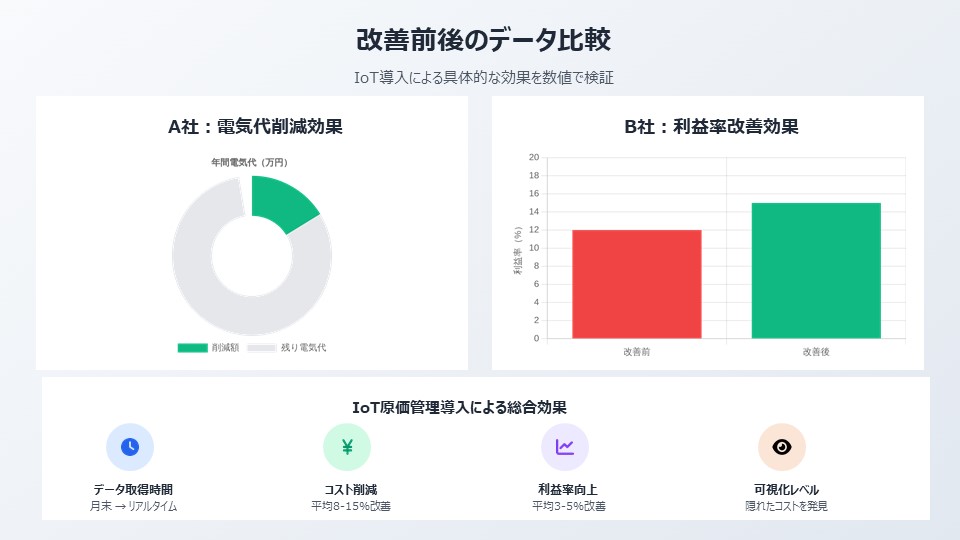Click heading B社：利益率改善効果

point(711,127)
